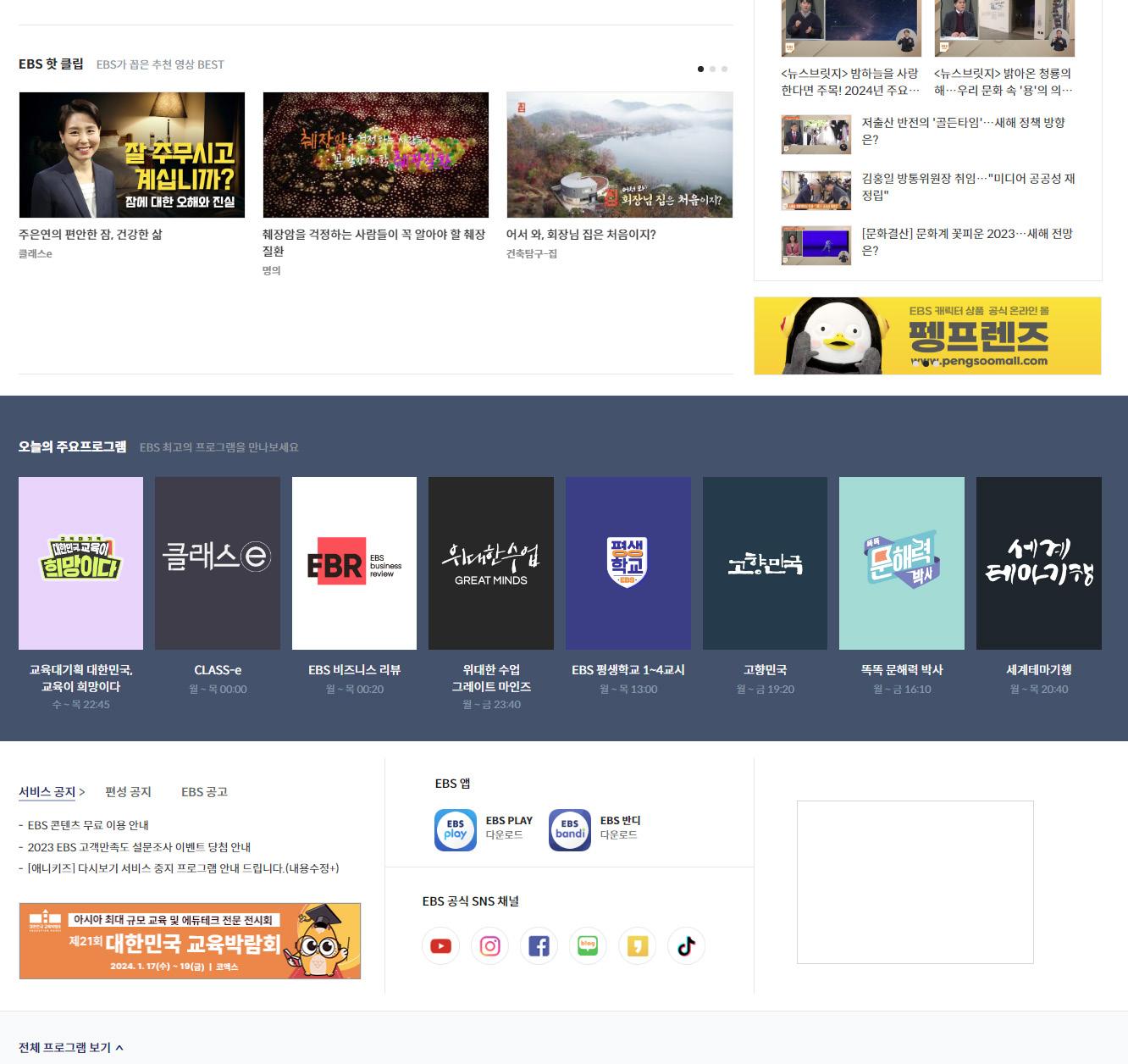The image size is (1128, 1064).
Task: Play the 췌장암 clip thumbnail
Action: [x=375, y=155]
